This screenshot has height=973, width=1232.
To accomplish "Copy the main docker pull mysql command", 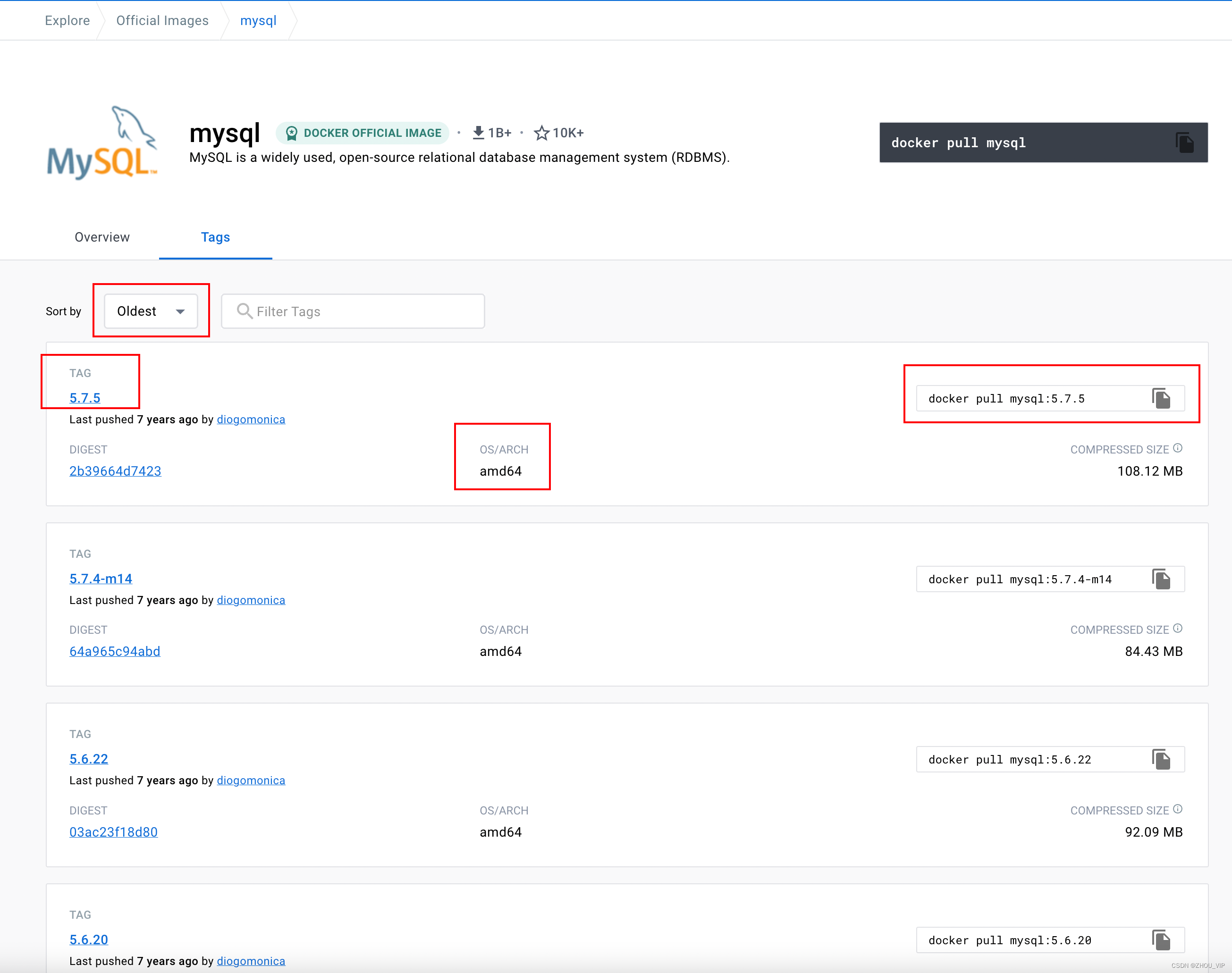I will tap(1184, 143).
